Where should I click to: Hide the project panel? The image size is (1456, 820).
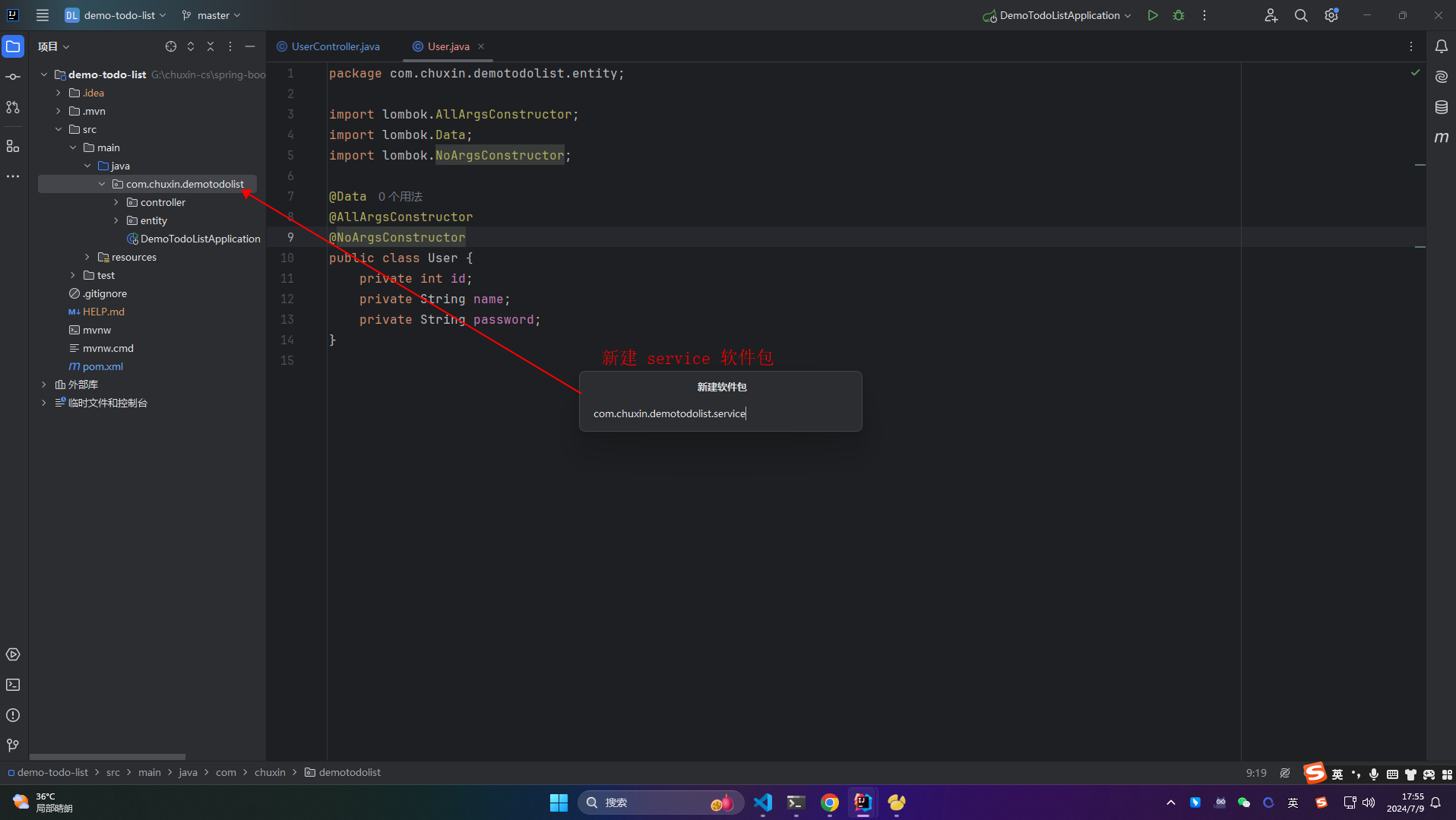(250, 46)
